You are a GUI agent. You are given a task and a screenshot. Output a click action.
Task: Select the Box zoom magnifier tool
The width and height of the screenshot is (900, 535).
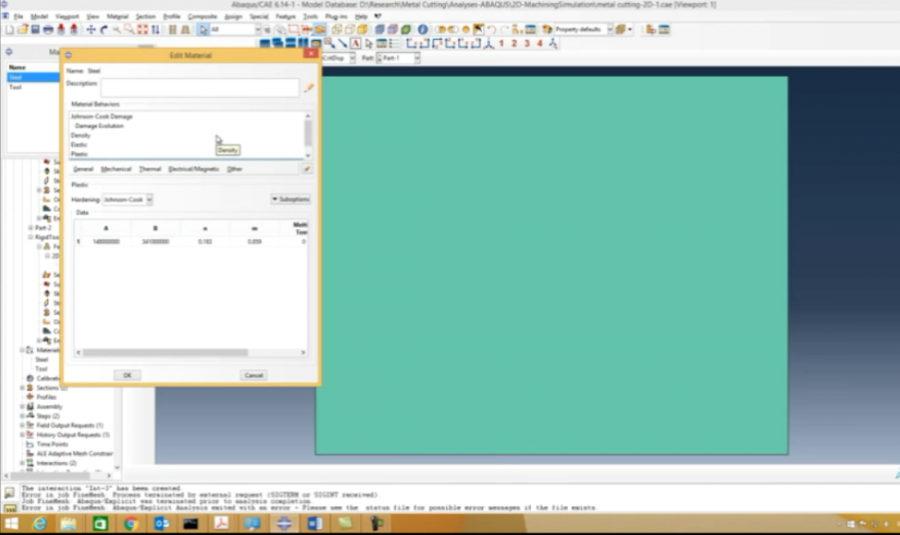(129, 29)
